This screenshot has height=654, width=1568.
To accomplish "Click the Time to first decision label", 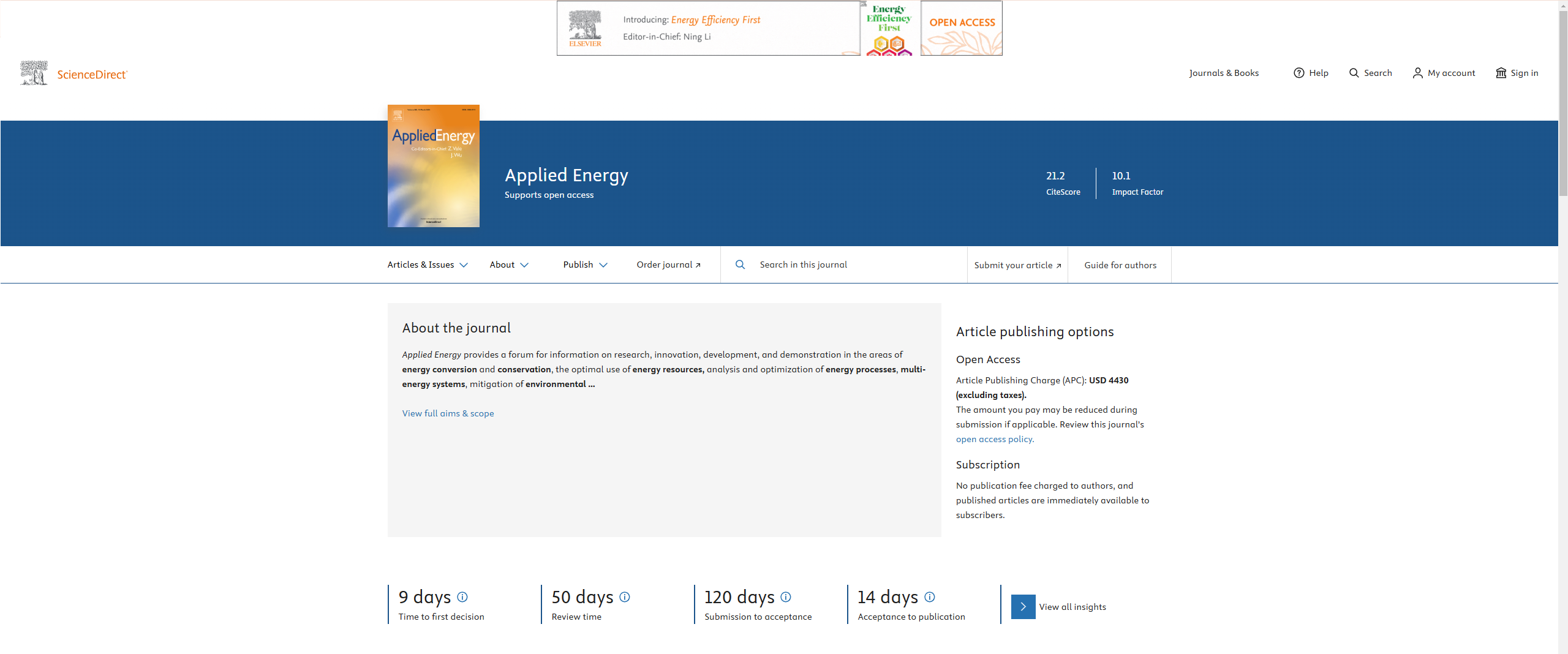I will click(441, 617).
